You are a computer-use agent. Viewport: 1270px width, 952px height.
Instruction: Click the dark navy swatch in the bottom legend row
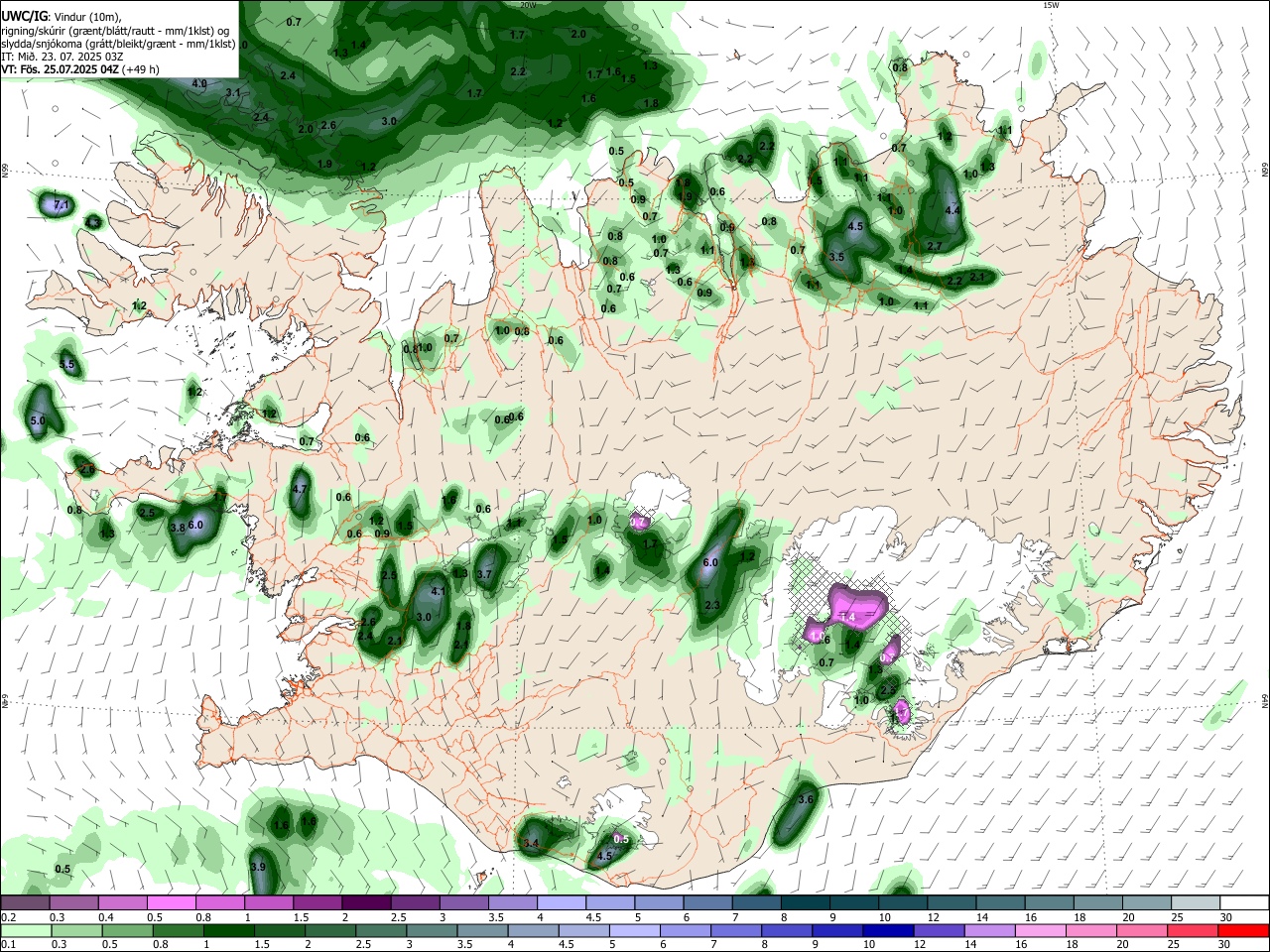pos(886,930)
